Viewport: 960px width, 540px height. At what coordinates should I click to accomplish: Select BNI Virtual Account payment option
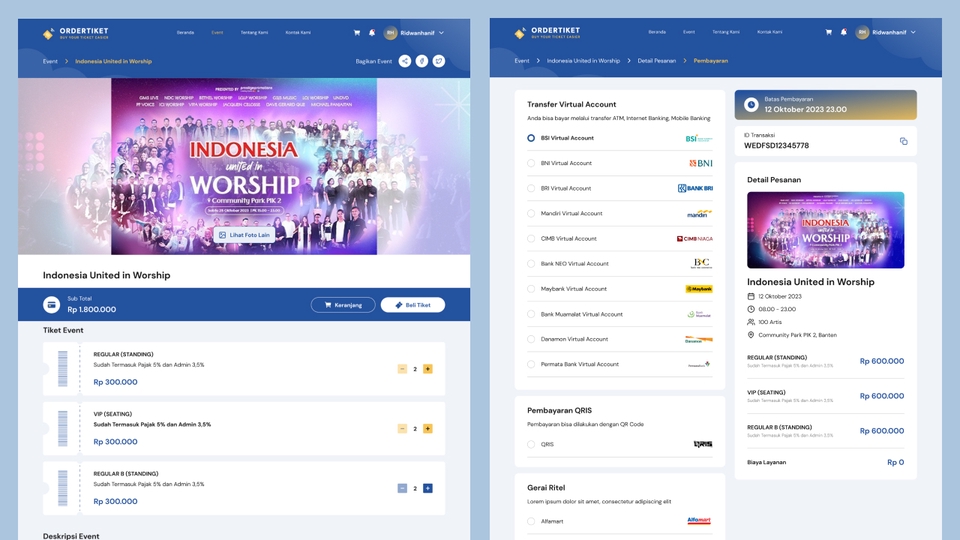531,163
